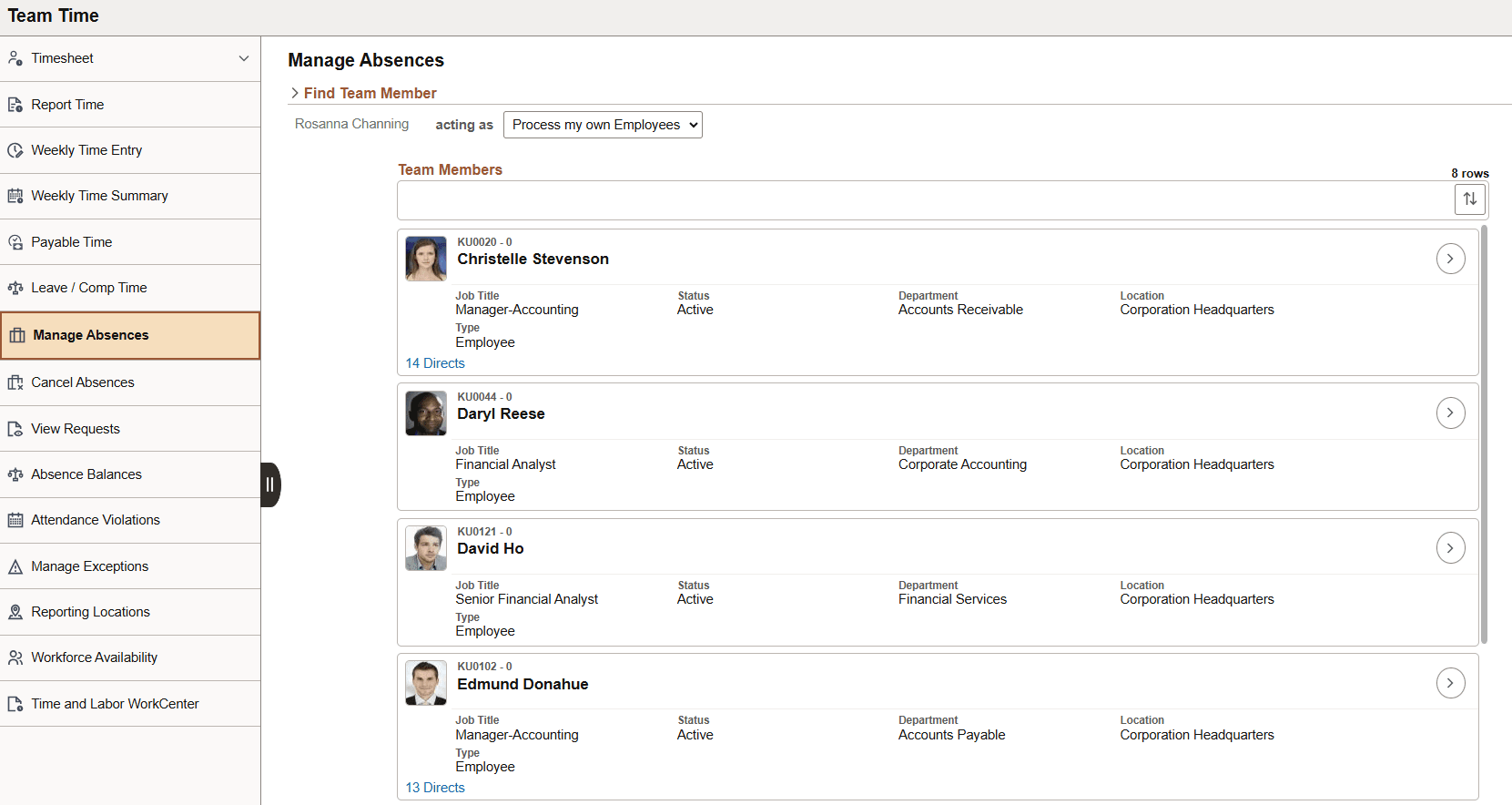The image size is (1512, 805).
Task: Click Edmund Donahue's profile photo
Action: (x=426, y=683)
